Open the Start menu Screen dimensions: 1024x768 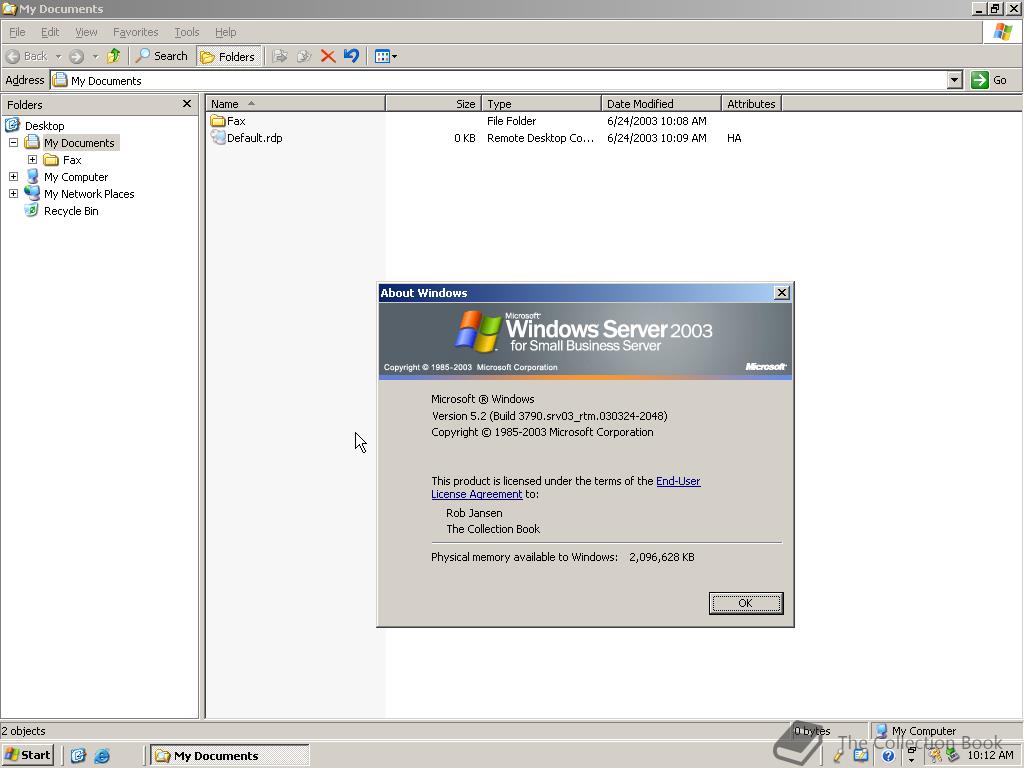(x=27, y=755)
